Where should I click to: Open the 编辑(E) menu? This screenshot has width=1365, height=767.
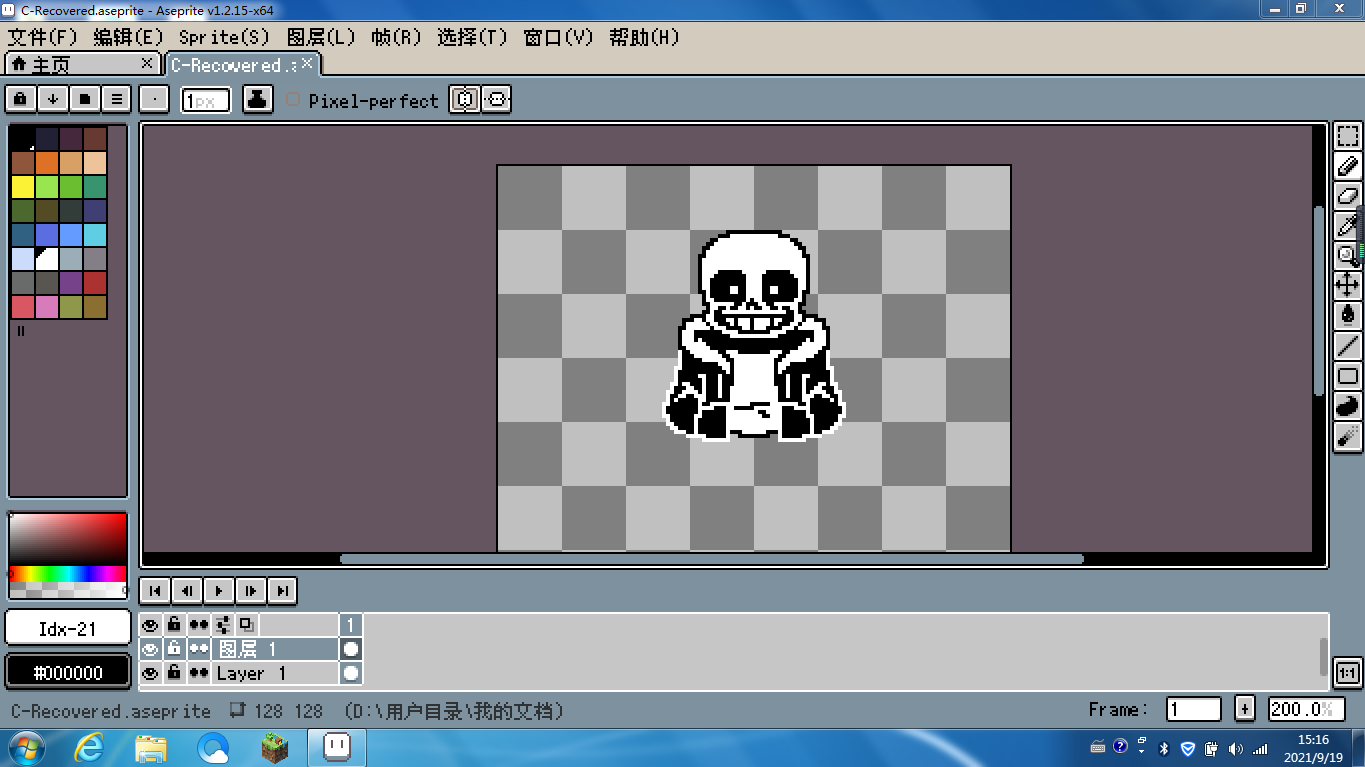(128, 37)
